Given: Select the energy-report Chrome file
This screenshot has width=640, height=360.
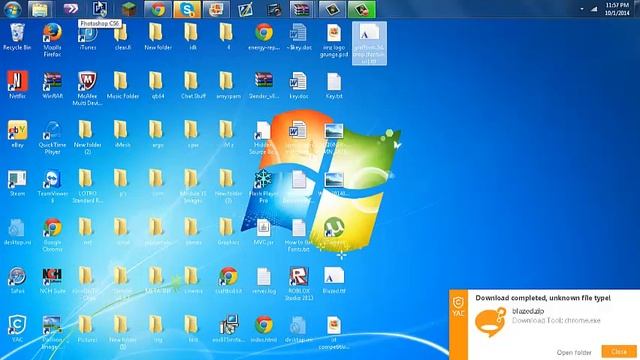Looking at the screenshot, I should coord(264,37).
